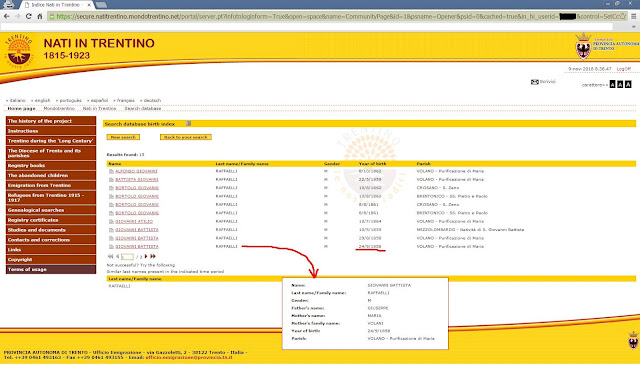Select the largest font size A icon
This screenshot has height=365, width=640.
coord(628,85)
